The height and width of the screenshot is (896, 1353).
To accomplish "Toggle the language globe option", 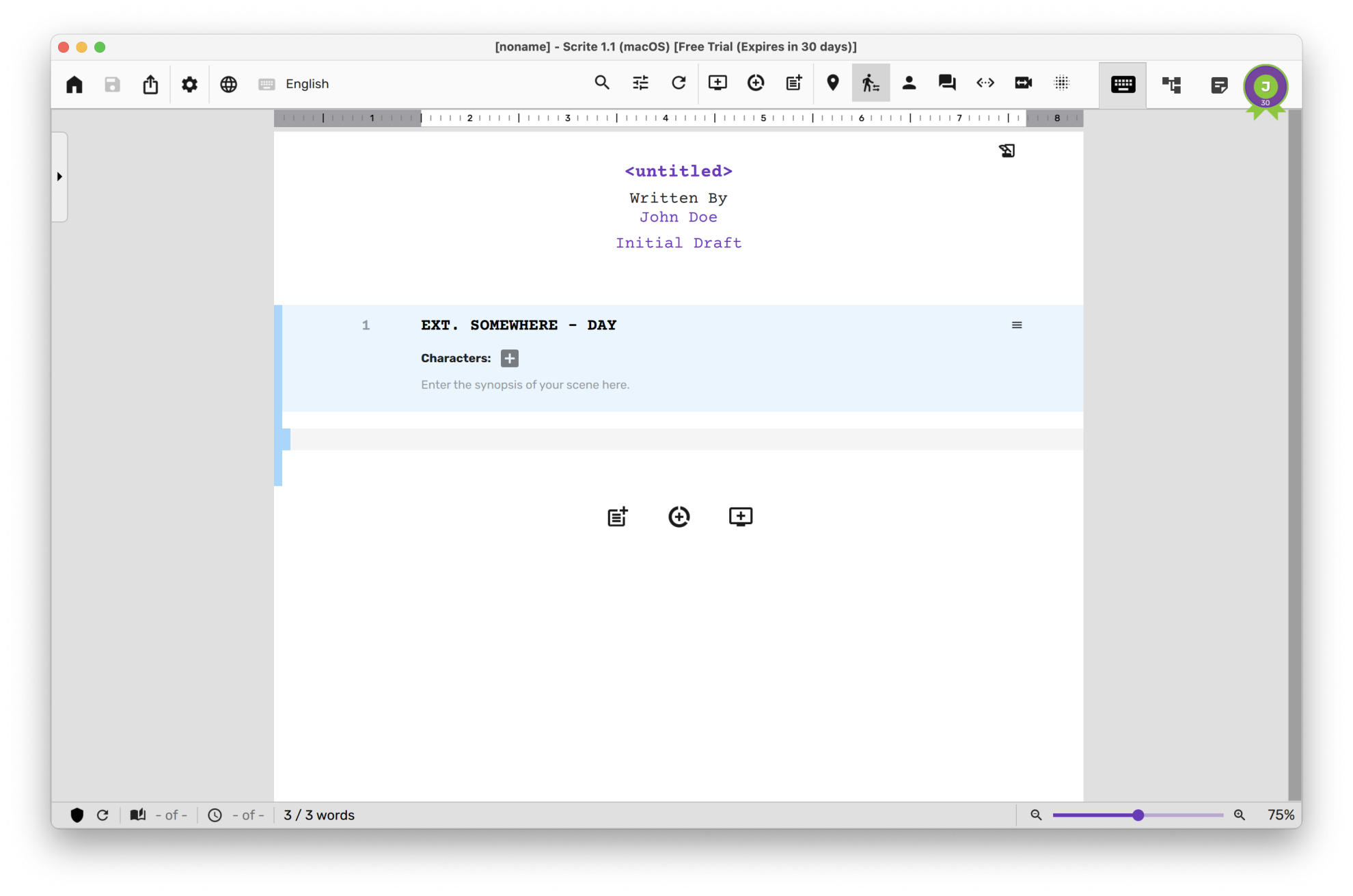I will click(x=228, y=84).
